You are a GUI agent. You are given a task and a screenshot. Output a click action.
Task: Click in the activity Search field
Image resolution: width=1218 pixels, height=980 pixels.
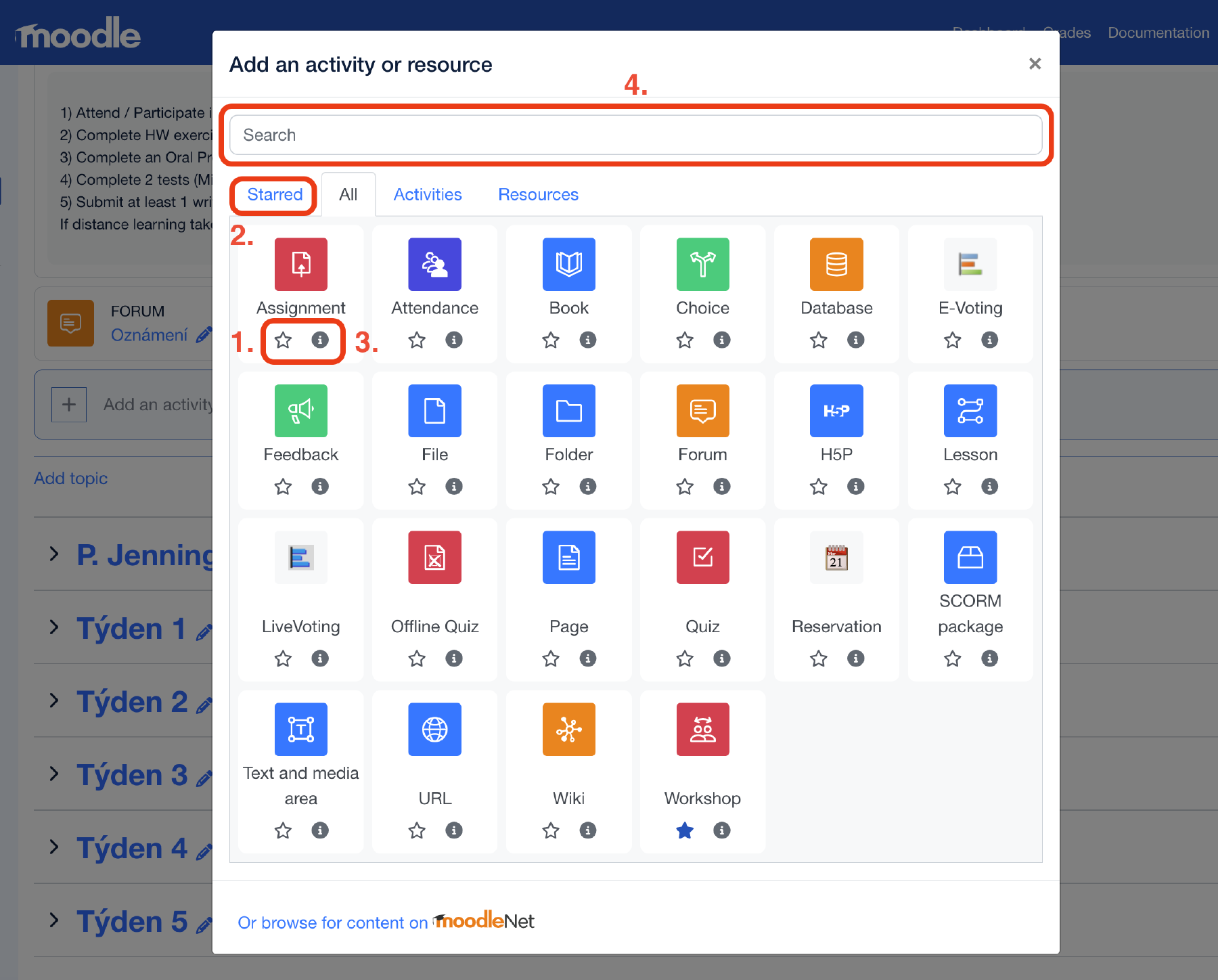click(635, 135)
